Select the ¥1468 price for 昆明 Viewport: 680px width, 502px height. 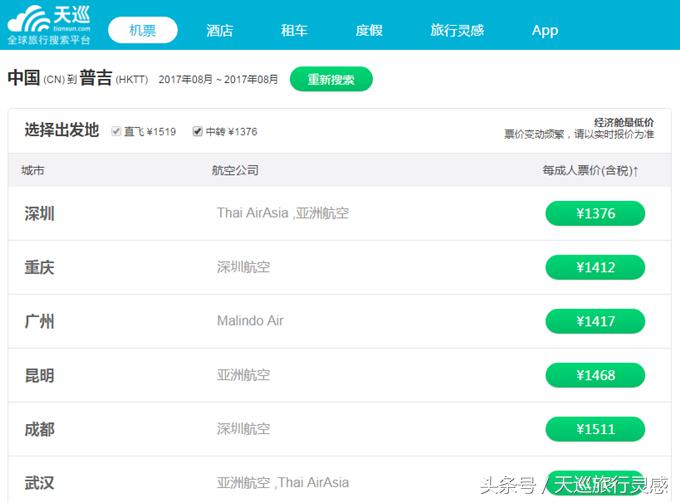coord(595,375)
